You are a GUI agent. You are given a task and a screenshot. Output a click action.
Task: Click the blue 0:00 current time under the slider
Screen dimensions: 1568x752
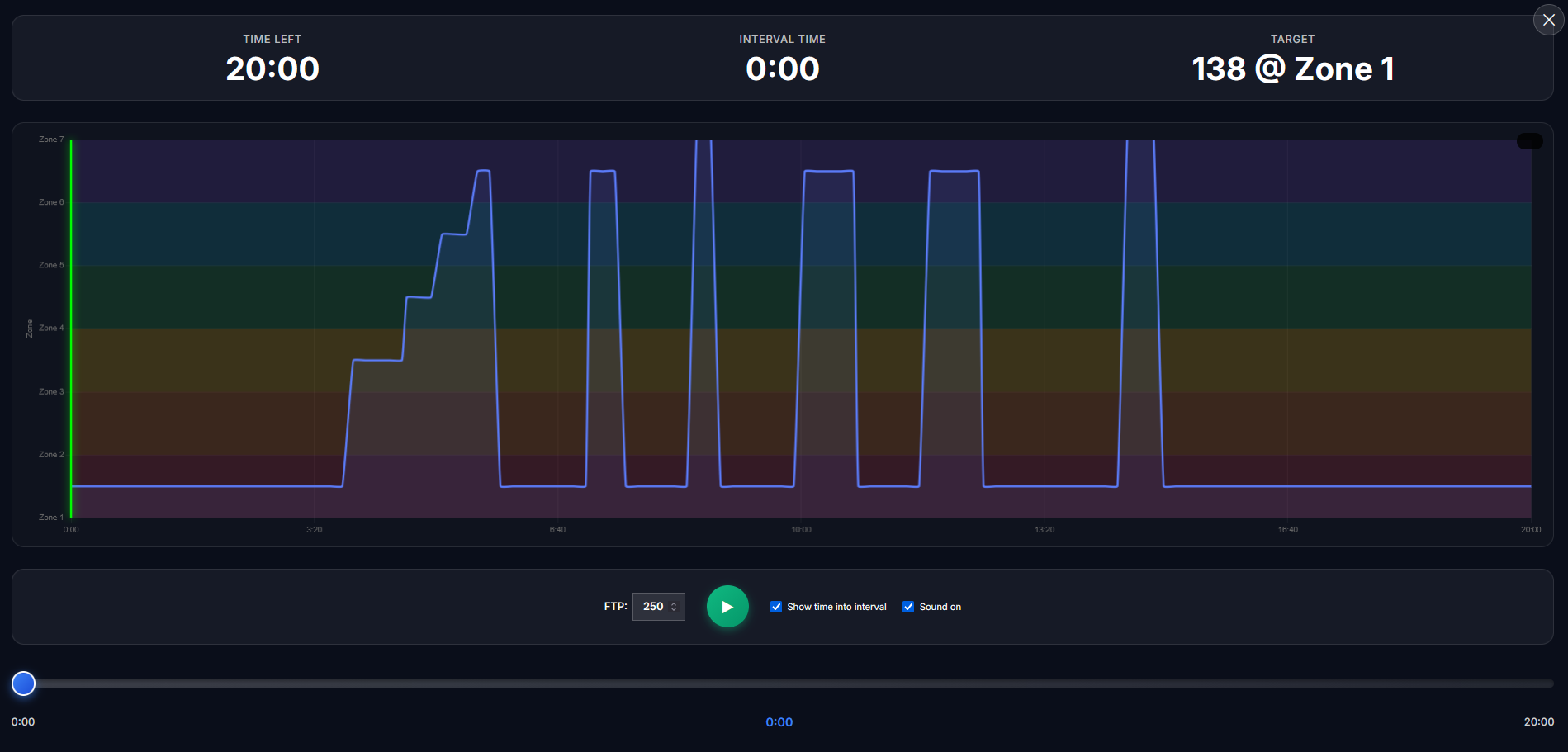click(779, 722)
